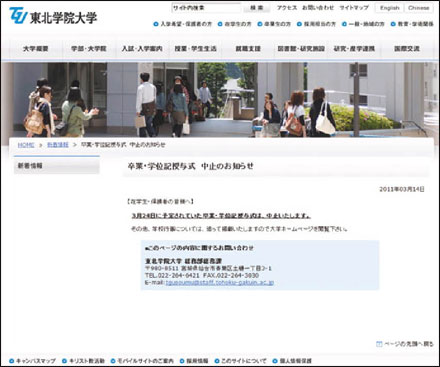Screen dimensions: 440x367
Task: Go to HOME in breadcrumb
Action: click(26, 145)
